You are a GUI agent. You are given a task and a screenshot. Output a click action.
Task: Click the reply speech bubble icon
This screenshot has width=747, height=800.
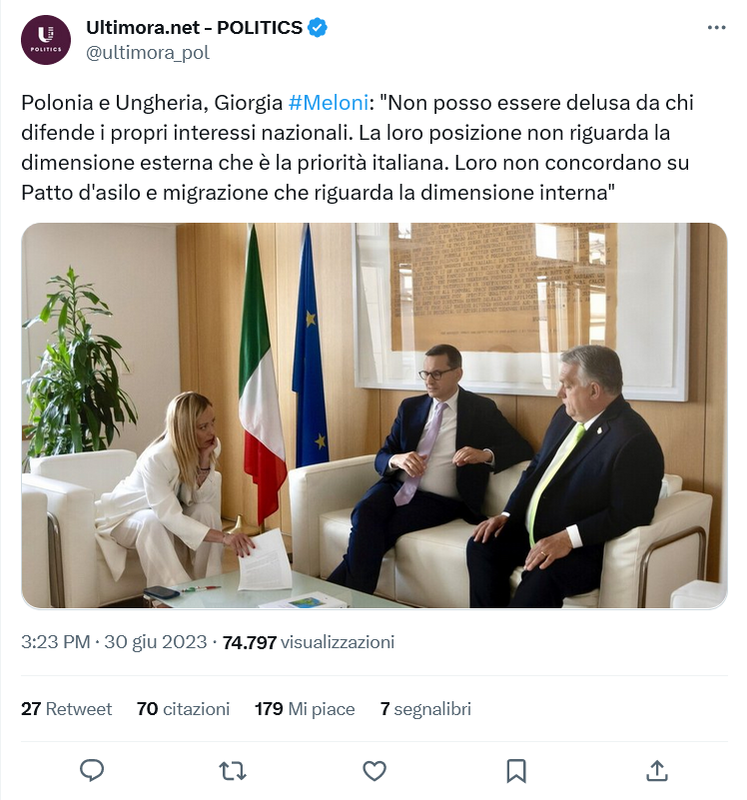coord(92,770)
